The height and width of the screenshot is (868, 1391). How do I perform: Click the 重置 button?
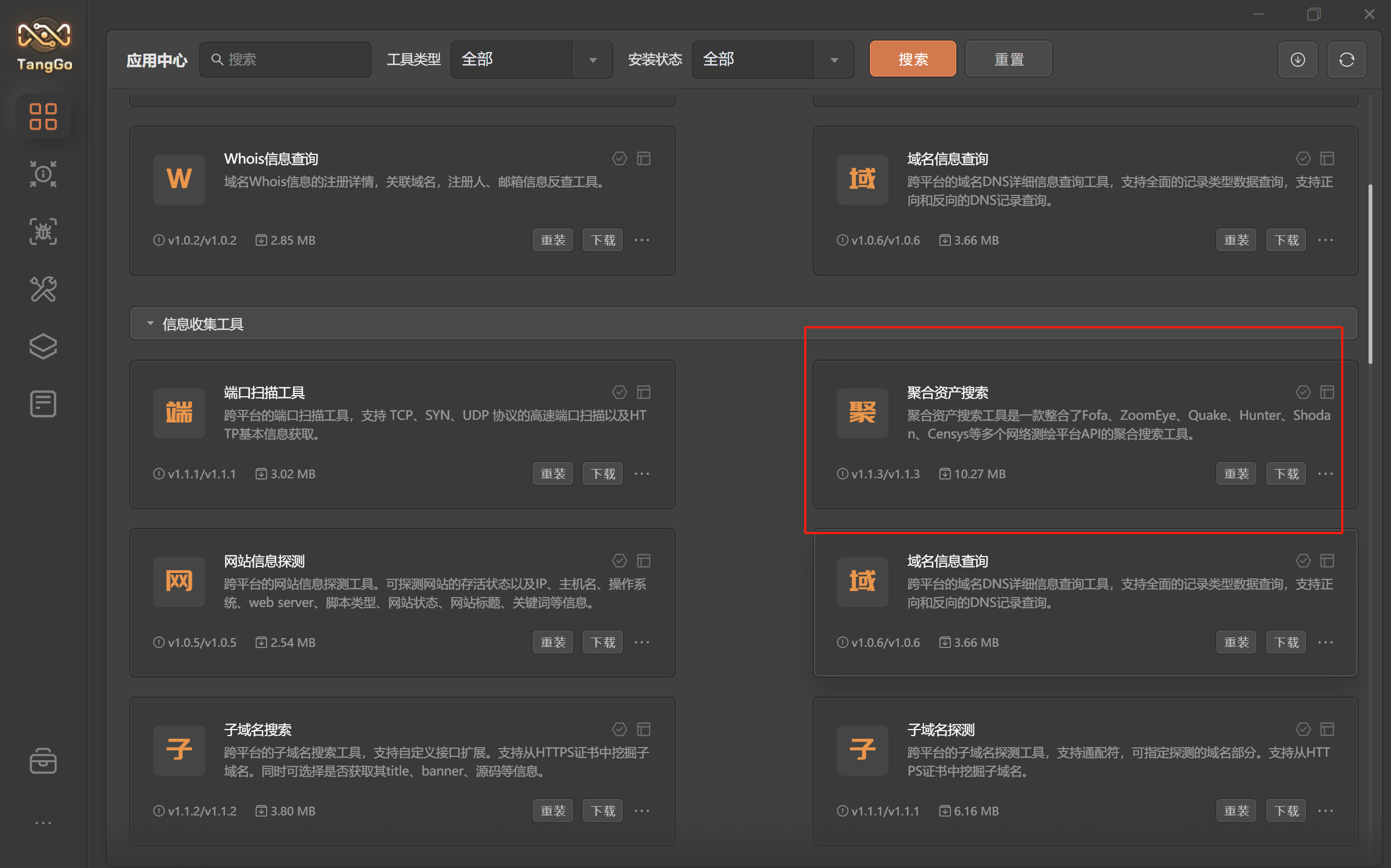pyautogui.click(x=1009, y=59)
